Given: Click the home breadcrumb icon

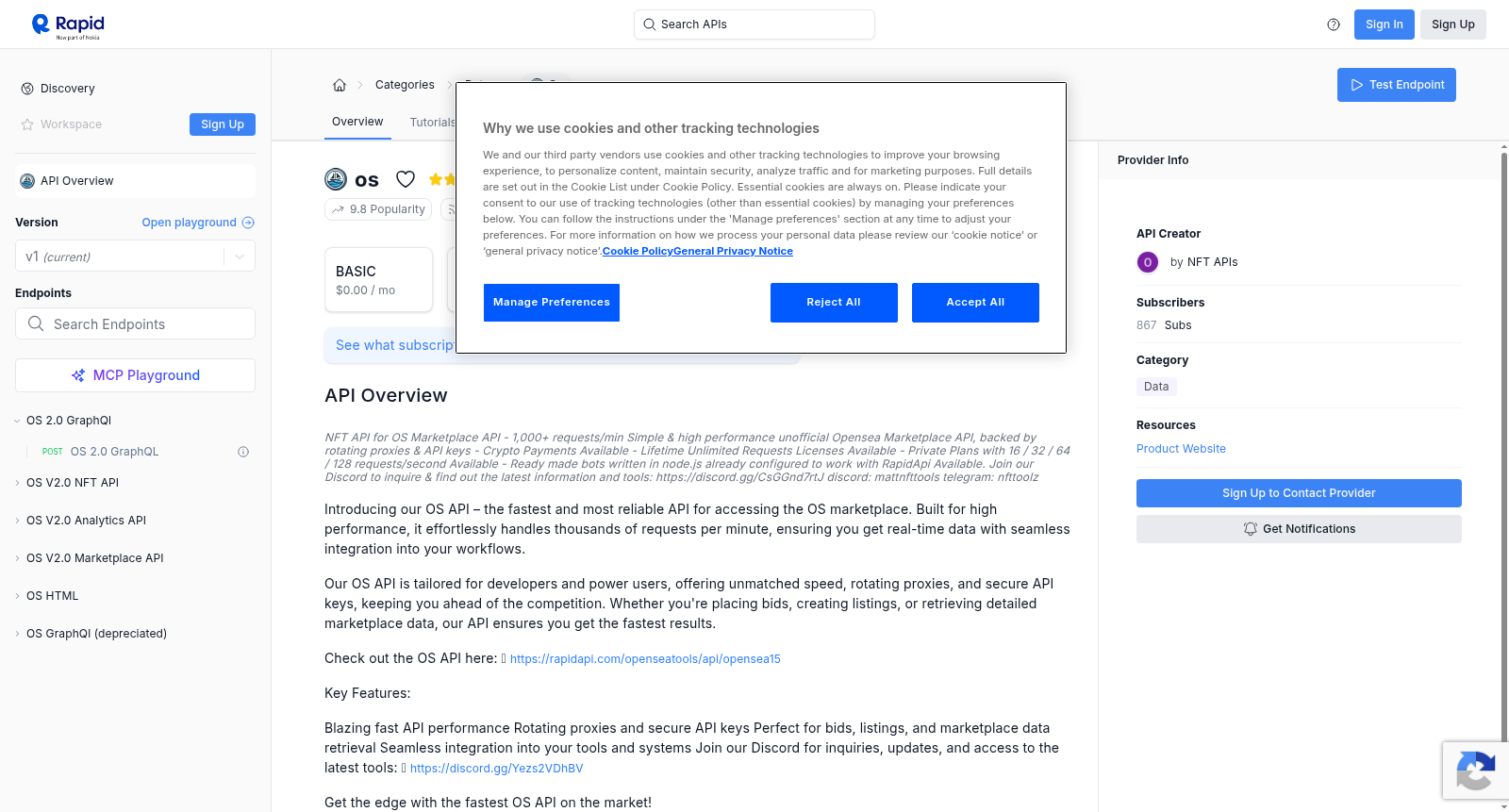Looking at the screenshot, I should click(340, 85).
